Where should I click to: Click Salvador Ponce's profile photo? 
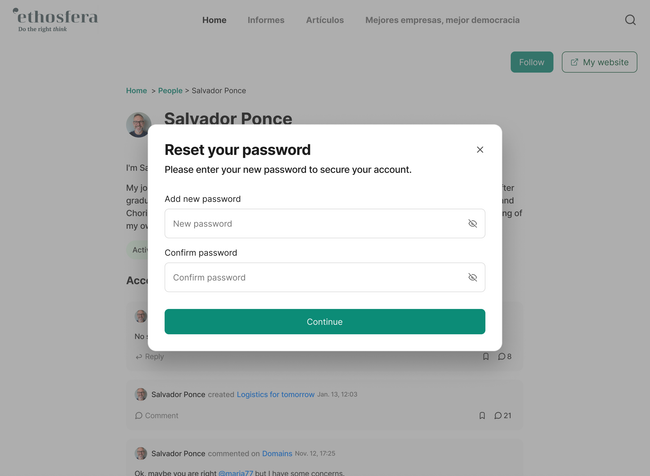139,125
